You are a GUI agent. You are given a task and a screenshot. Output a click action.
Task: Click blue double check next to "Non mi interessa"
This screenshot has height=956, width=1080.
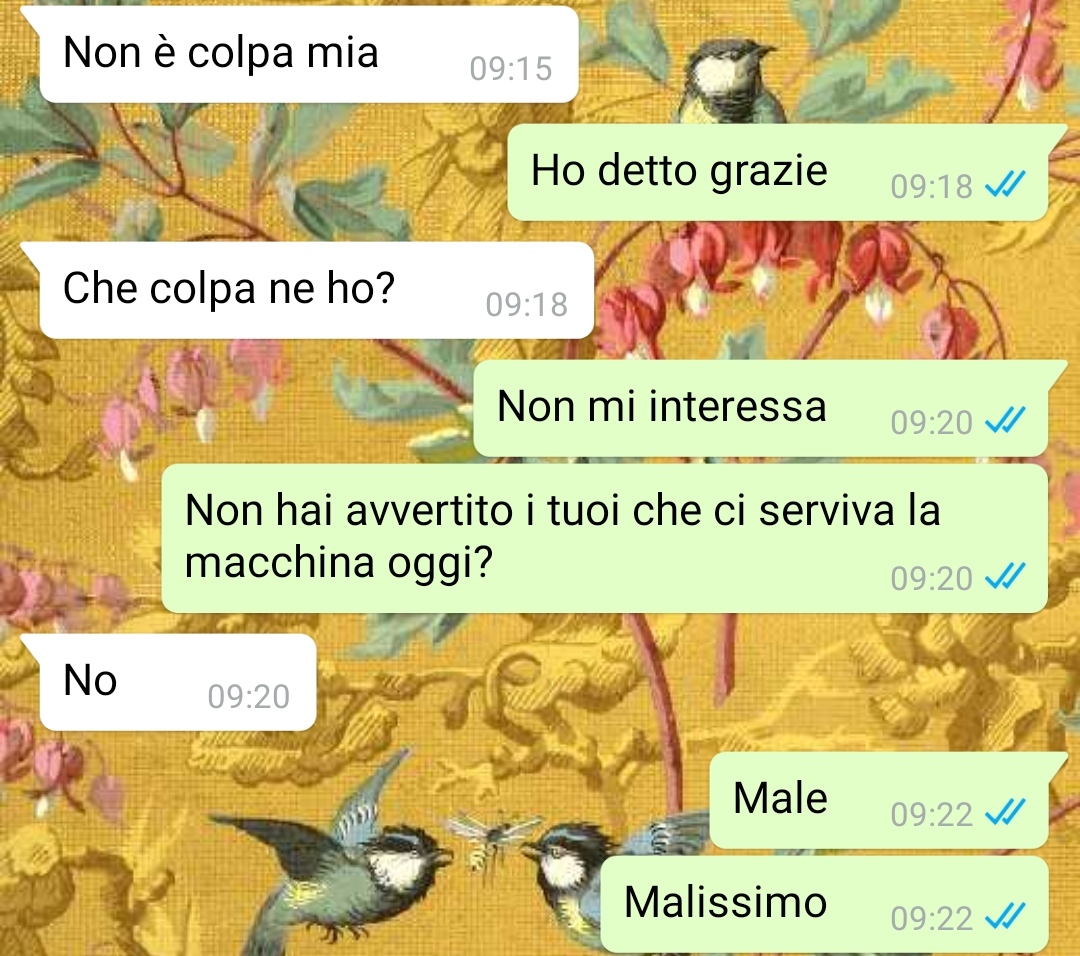coord(1006,420)
